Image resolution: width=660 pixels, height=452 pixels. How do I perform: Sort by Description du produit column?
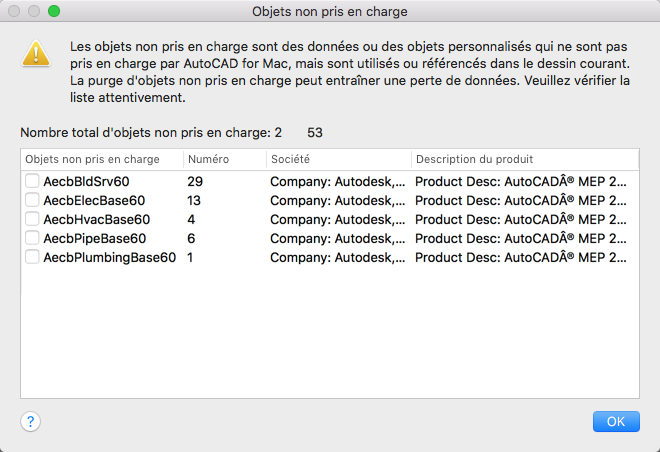pos(524,159)
